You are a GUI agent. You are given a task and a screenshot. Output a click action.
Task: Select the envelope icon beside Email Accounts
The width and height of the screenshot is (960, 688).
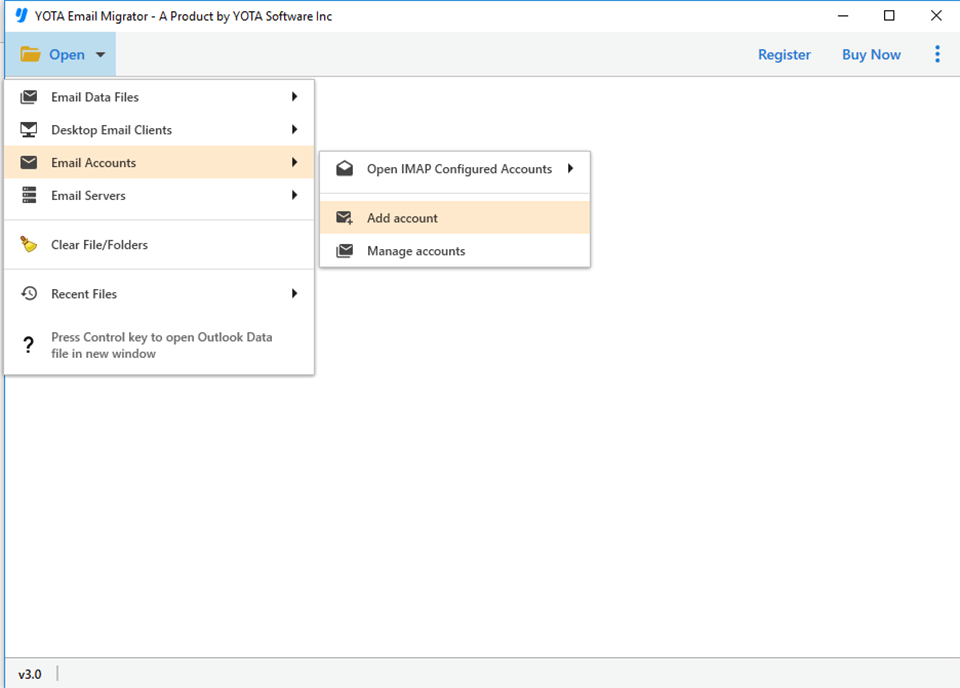click(x=28, y=162)
